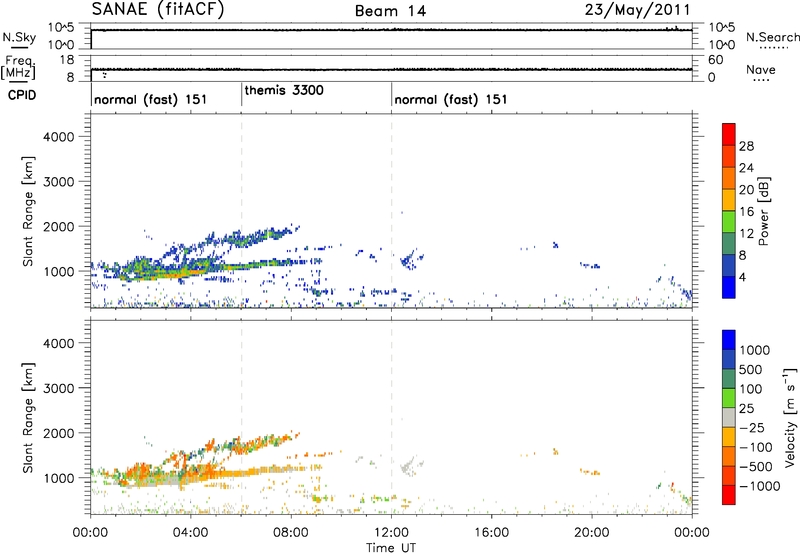Select the 4 dB colorbar value

[742, 277]
